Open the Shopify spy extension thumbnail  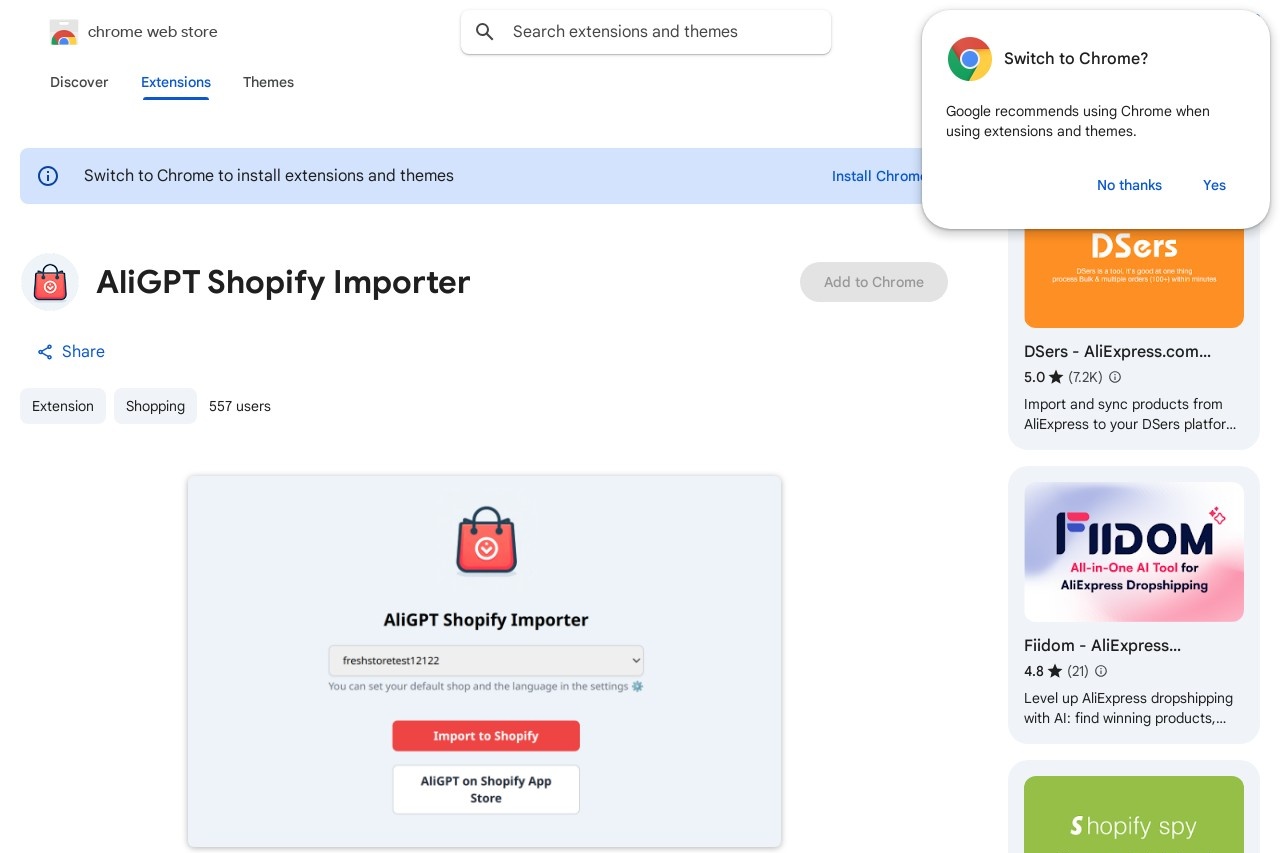pos(1134,815)
